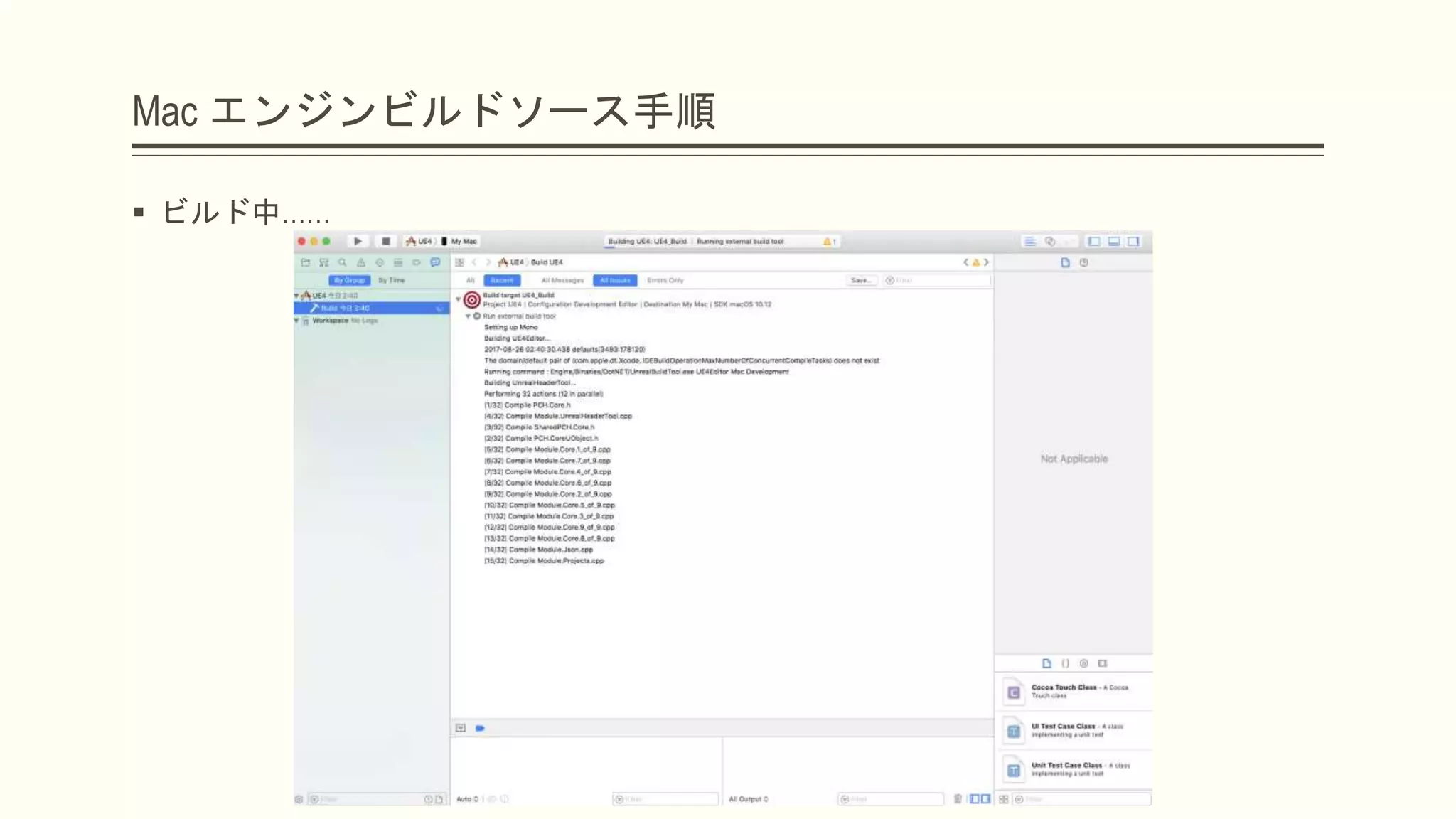The width and height of the screenshot is (1456, 819).
Task: Hide the debug area with the toggle icon
Action: (x=461, y=728)
